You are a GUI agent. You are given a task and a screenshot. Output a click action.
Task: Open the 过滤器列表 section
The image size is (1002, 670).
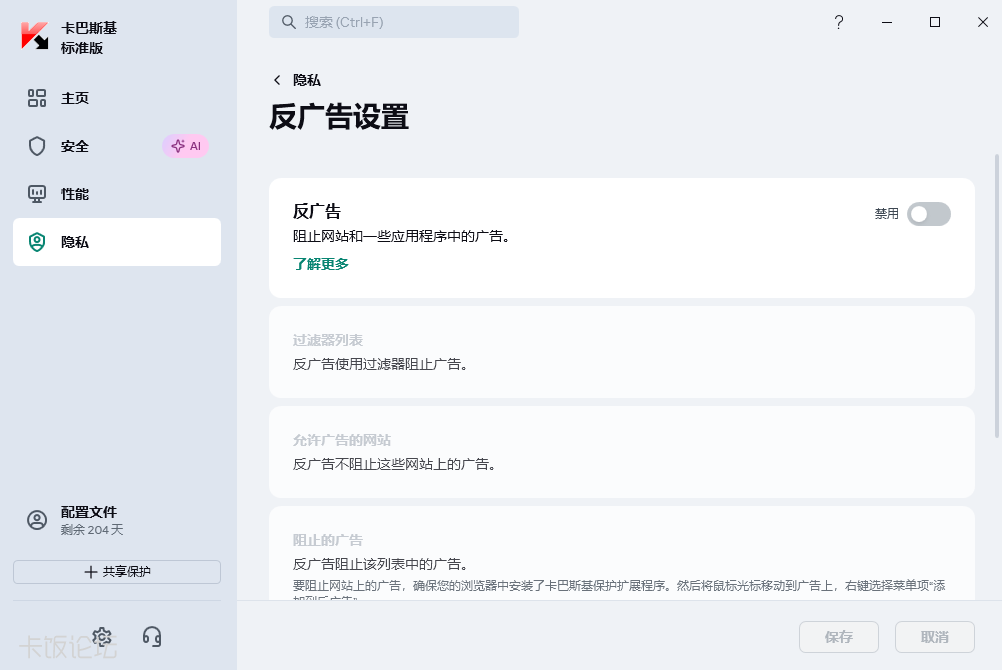pos(622,352)
